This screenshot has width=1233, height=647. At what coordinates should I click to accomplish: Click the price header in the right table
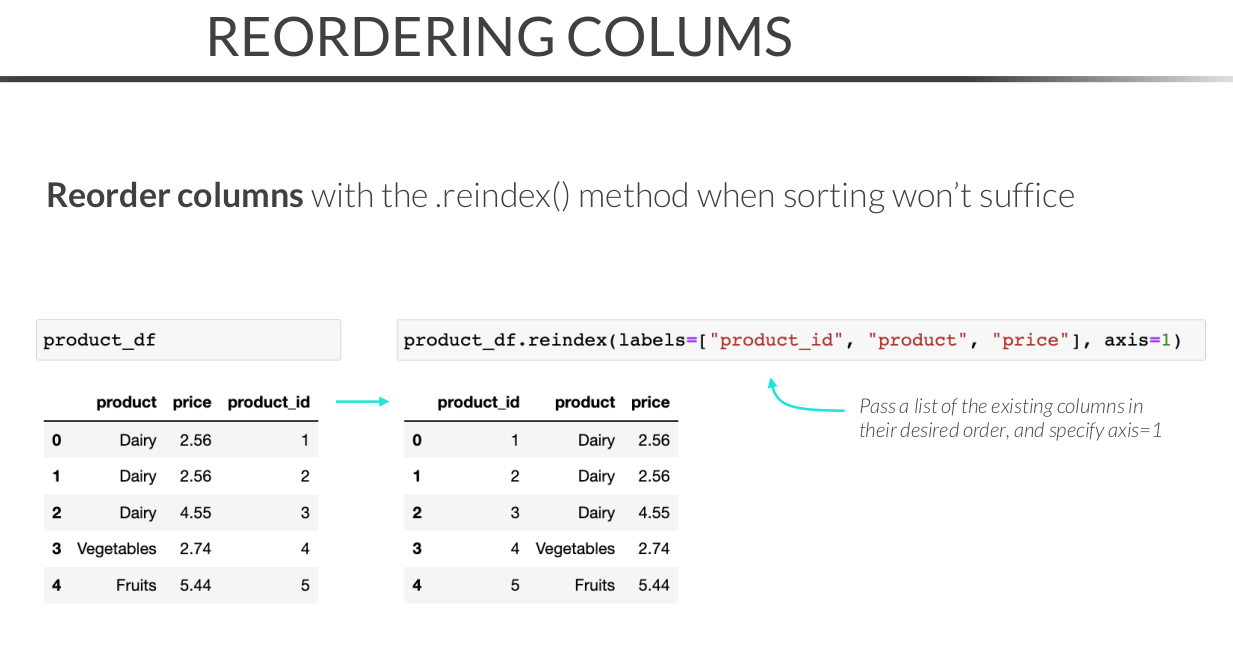[x=650, y=402]
